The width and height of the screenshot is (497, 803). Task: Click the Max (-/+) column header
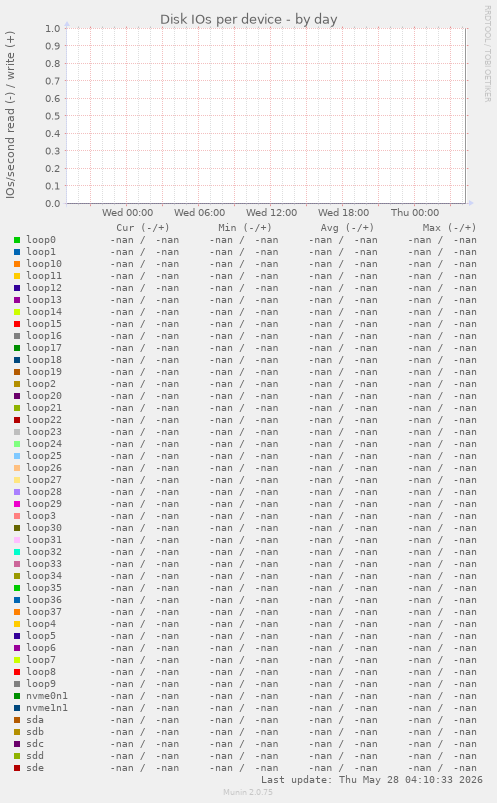(x=449, y=227)
